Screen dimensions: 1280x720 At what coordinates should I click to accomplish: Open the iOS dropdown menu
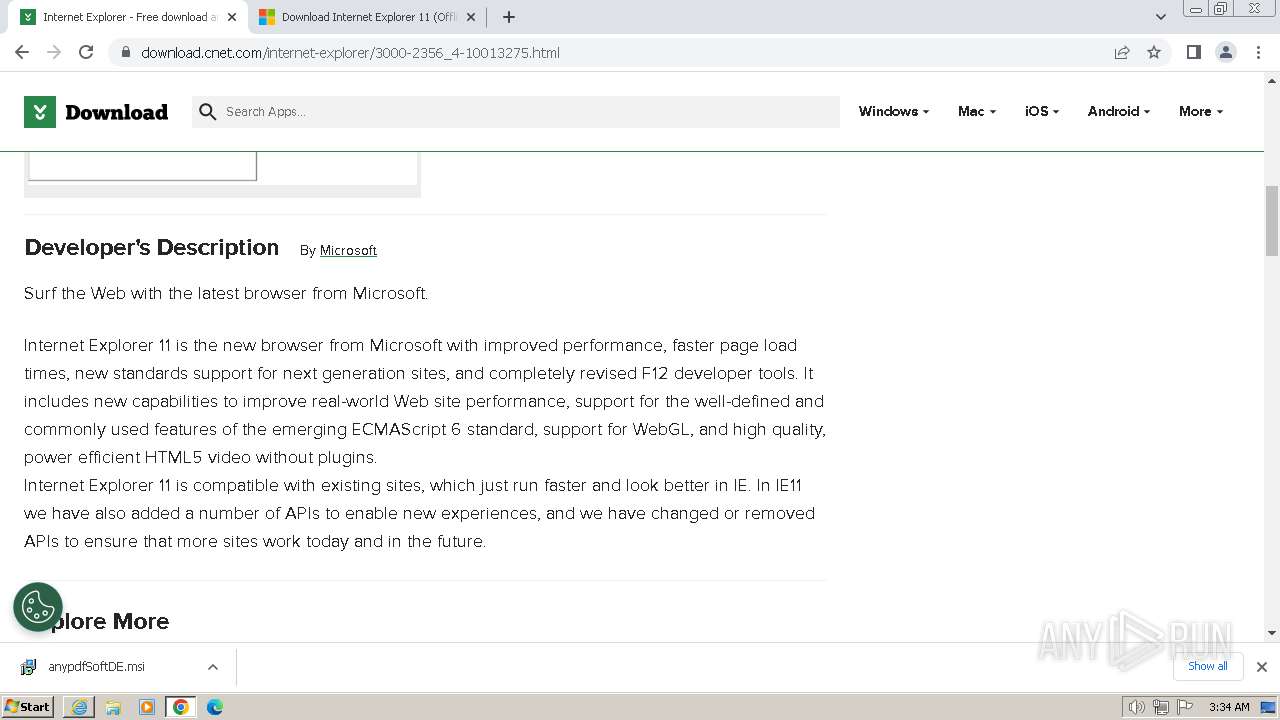coord(1041,112)
